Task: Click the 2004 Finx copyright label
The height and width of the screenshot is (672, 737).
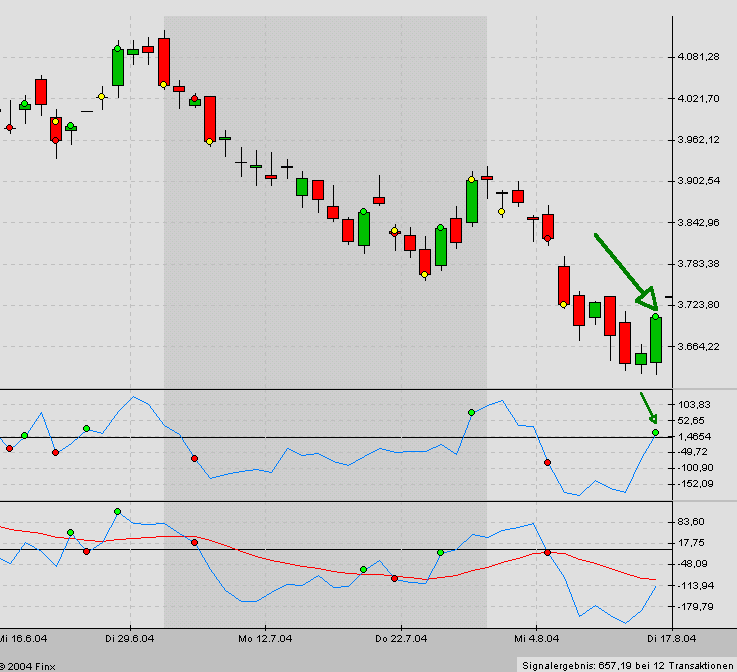Action: 28,665
